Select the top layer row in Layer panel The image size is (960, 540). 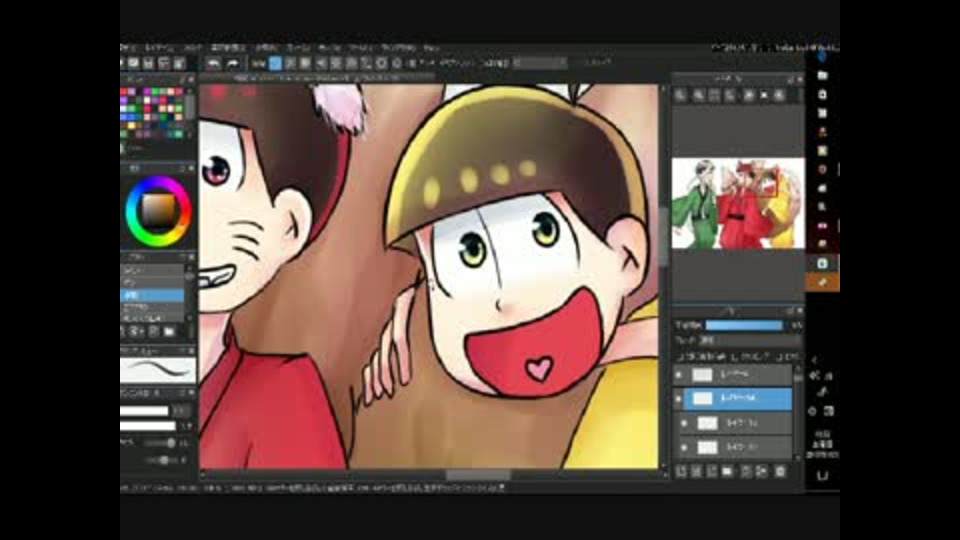point(733,374)
